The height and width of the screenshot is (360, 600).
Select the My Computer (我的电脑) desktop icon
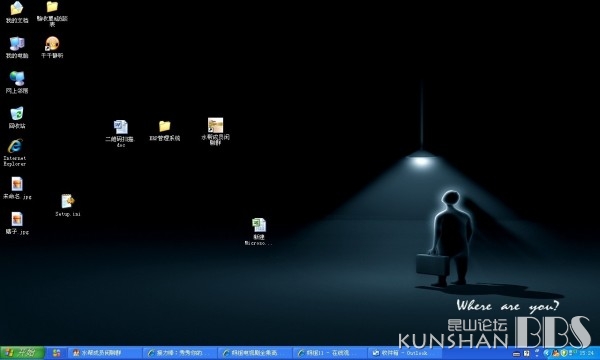pos(17,47)
